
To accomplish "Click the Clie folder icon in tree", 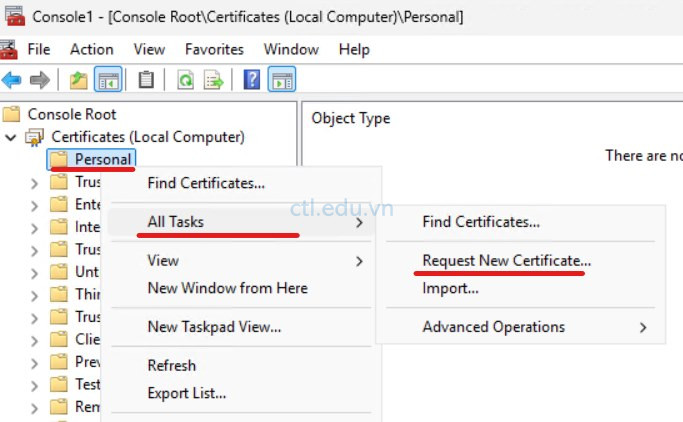I will pos(59,339).
